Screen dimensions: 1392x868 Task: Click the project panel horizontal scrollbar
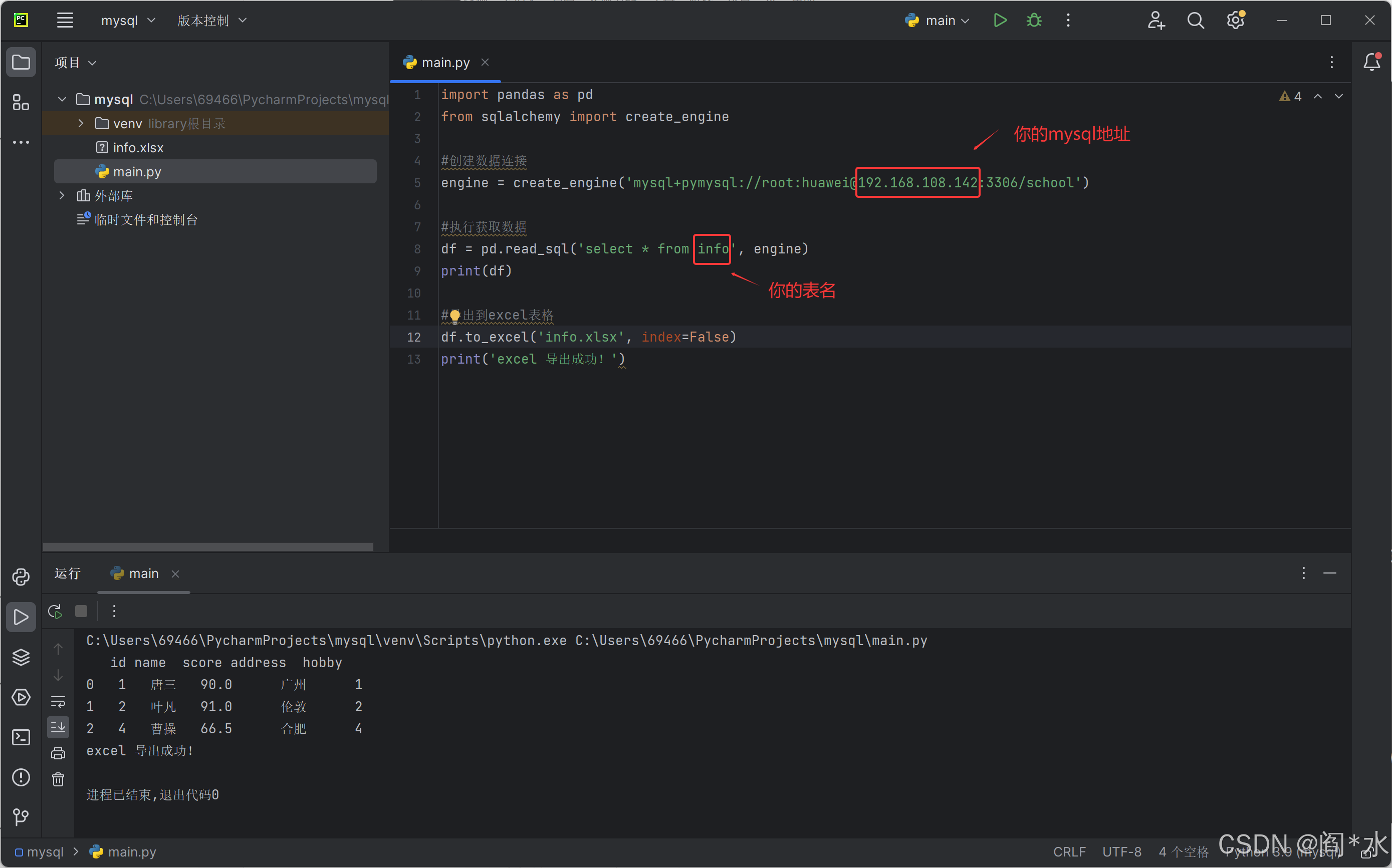click(x=207, y=546)
